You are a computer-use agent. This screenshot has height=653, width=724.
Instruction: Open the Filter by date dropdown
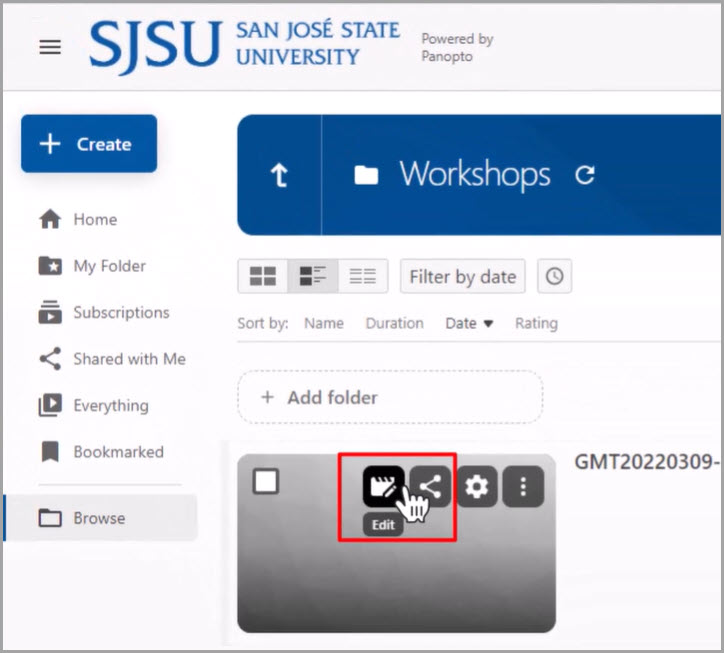pyautogui.click(x=463, y=277)
